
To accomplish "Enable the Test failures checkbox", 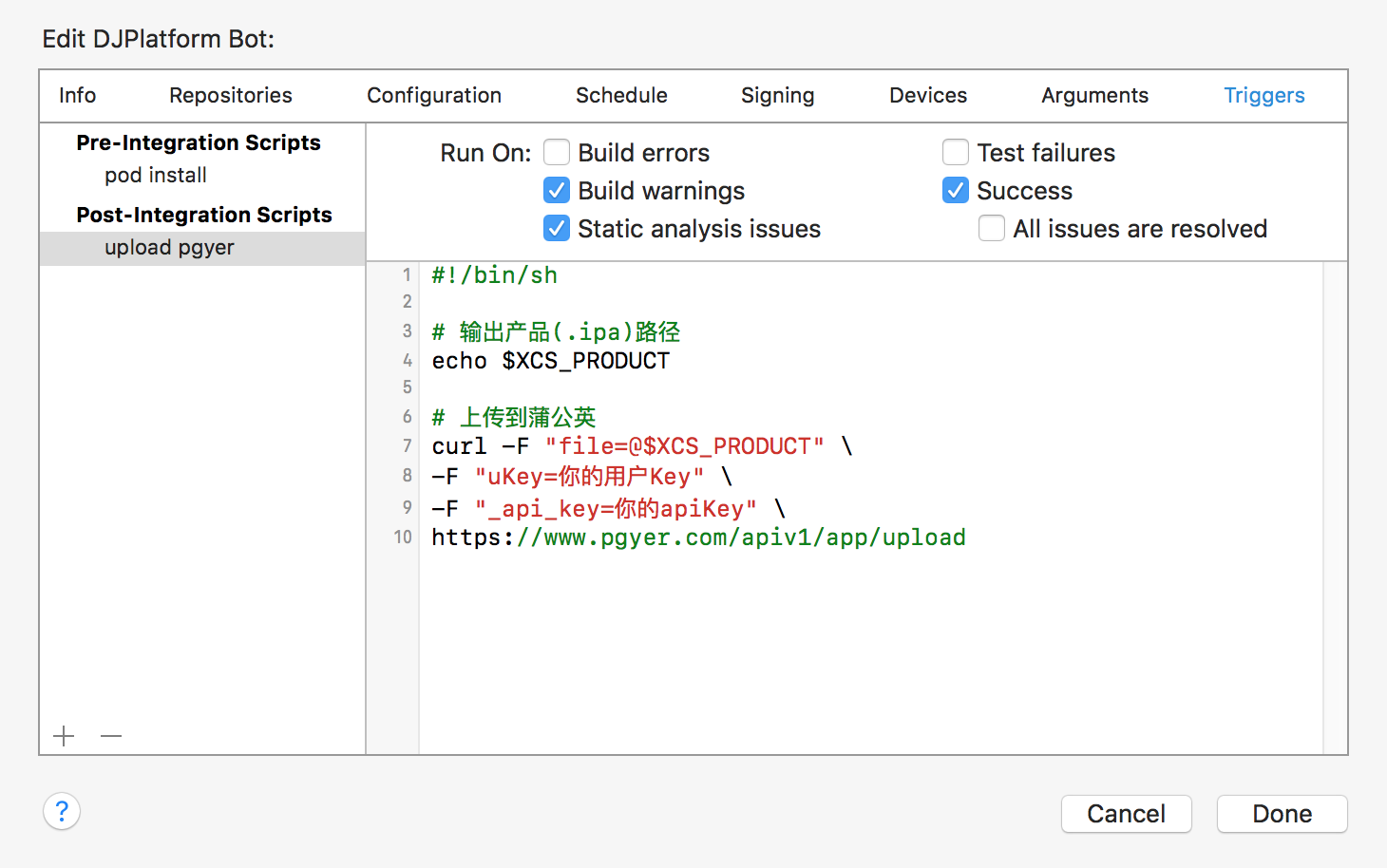I will point(956,153).
